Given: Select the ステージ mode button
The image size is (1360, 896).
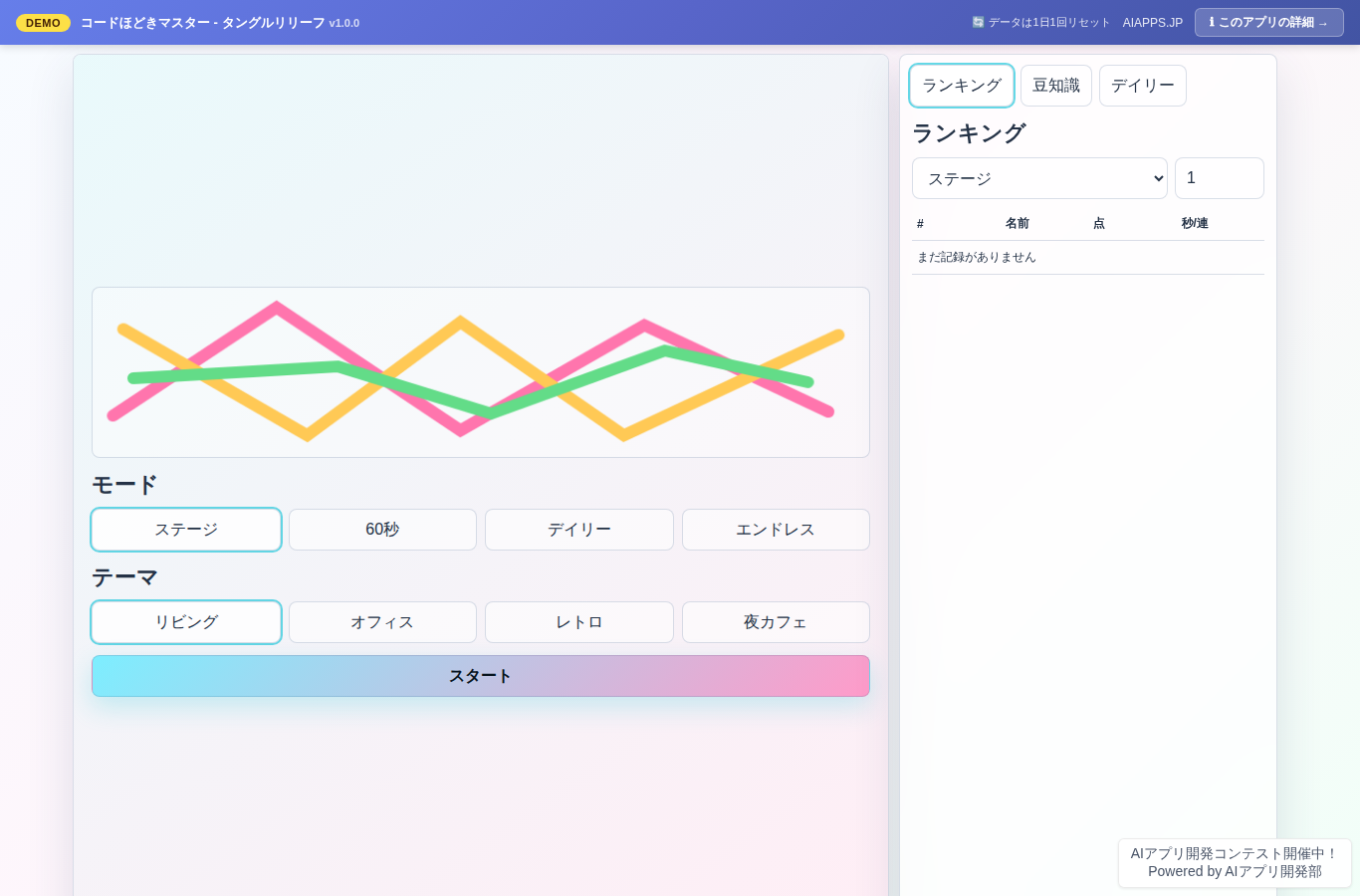Looking at the screenshot, I should coord(186,530).
